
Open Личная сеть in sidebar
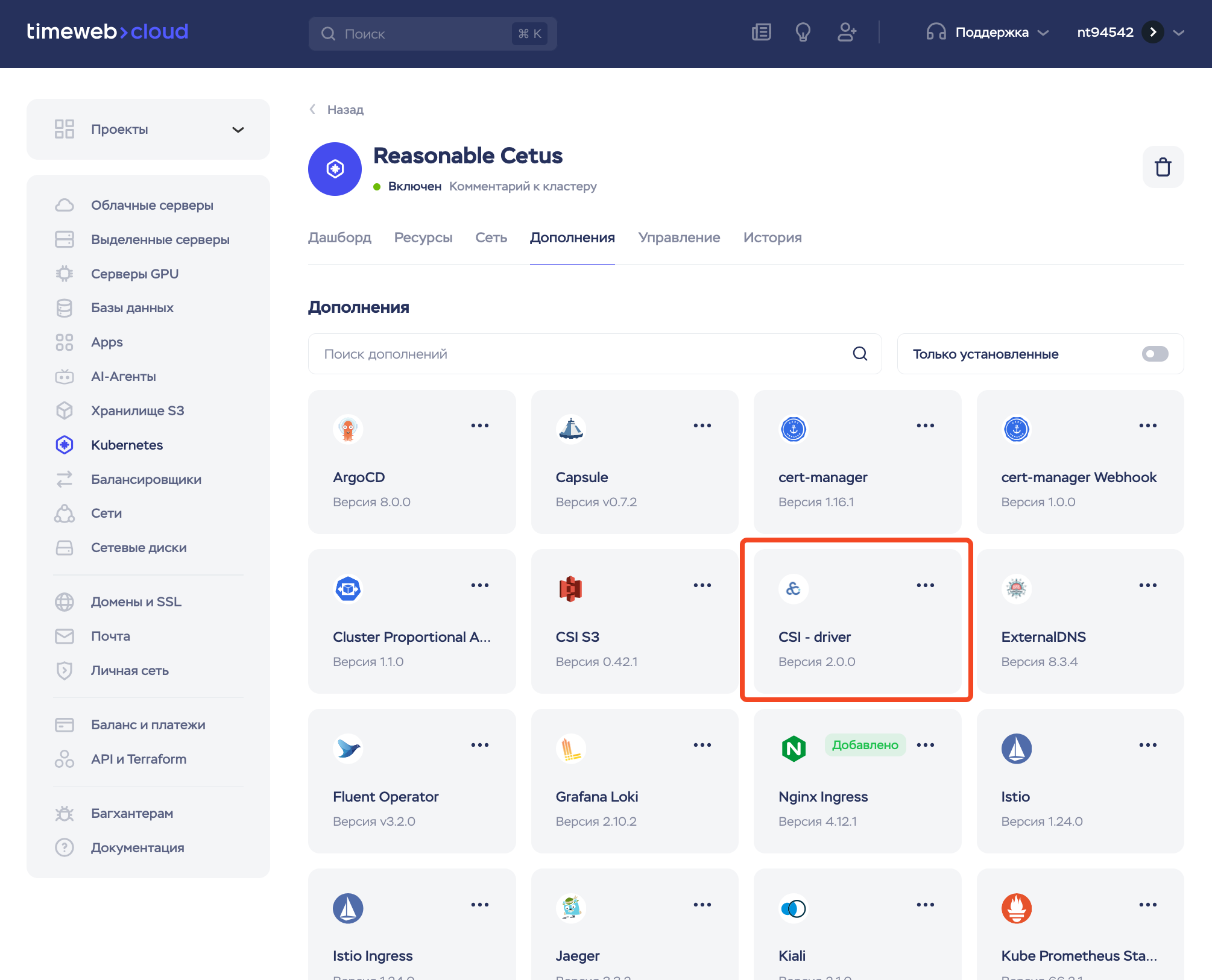(148, 671)
